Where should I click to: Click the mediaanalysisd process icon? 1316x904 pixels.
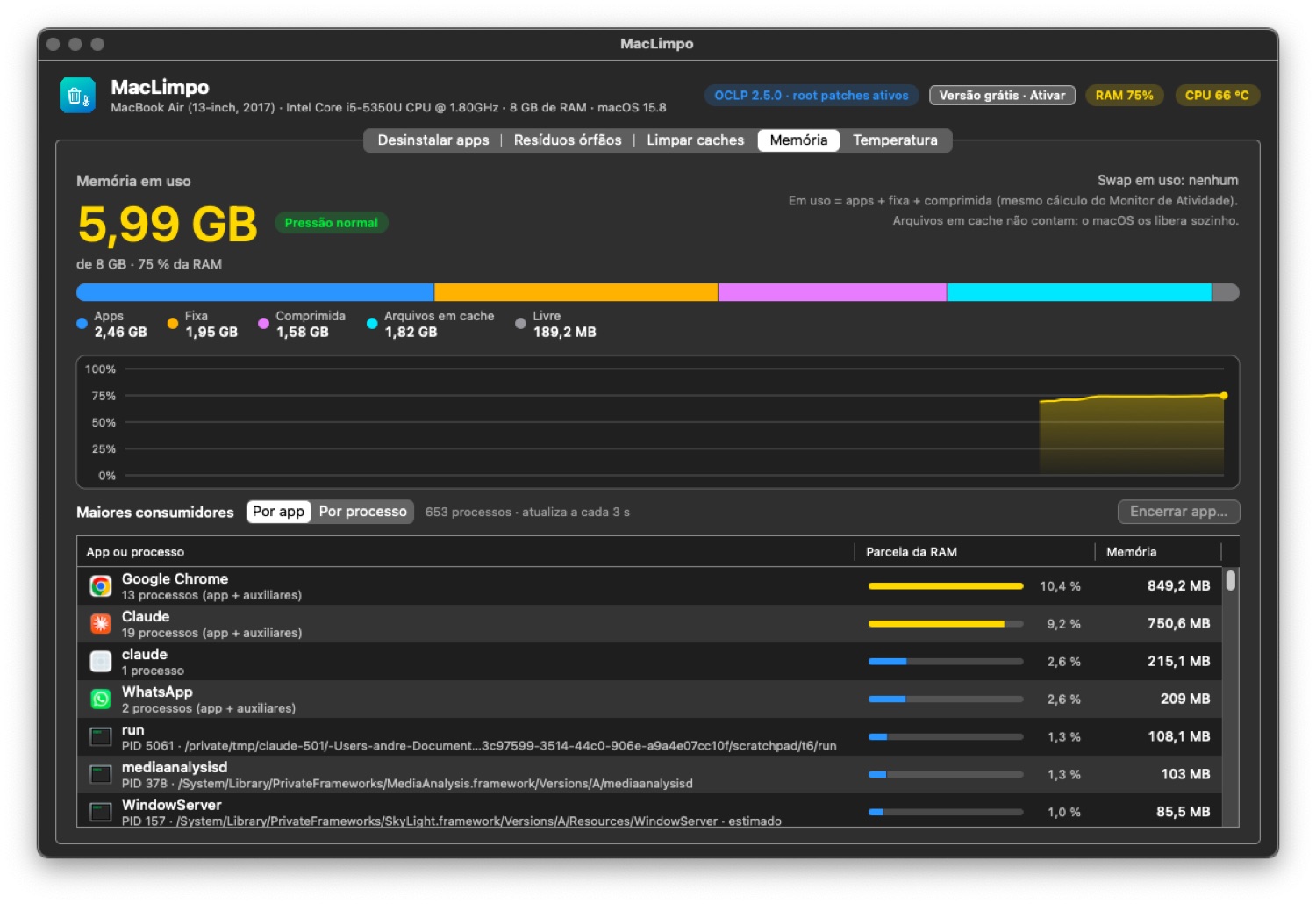click(x=101, y=775)
